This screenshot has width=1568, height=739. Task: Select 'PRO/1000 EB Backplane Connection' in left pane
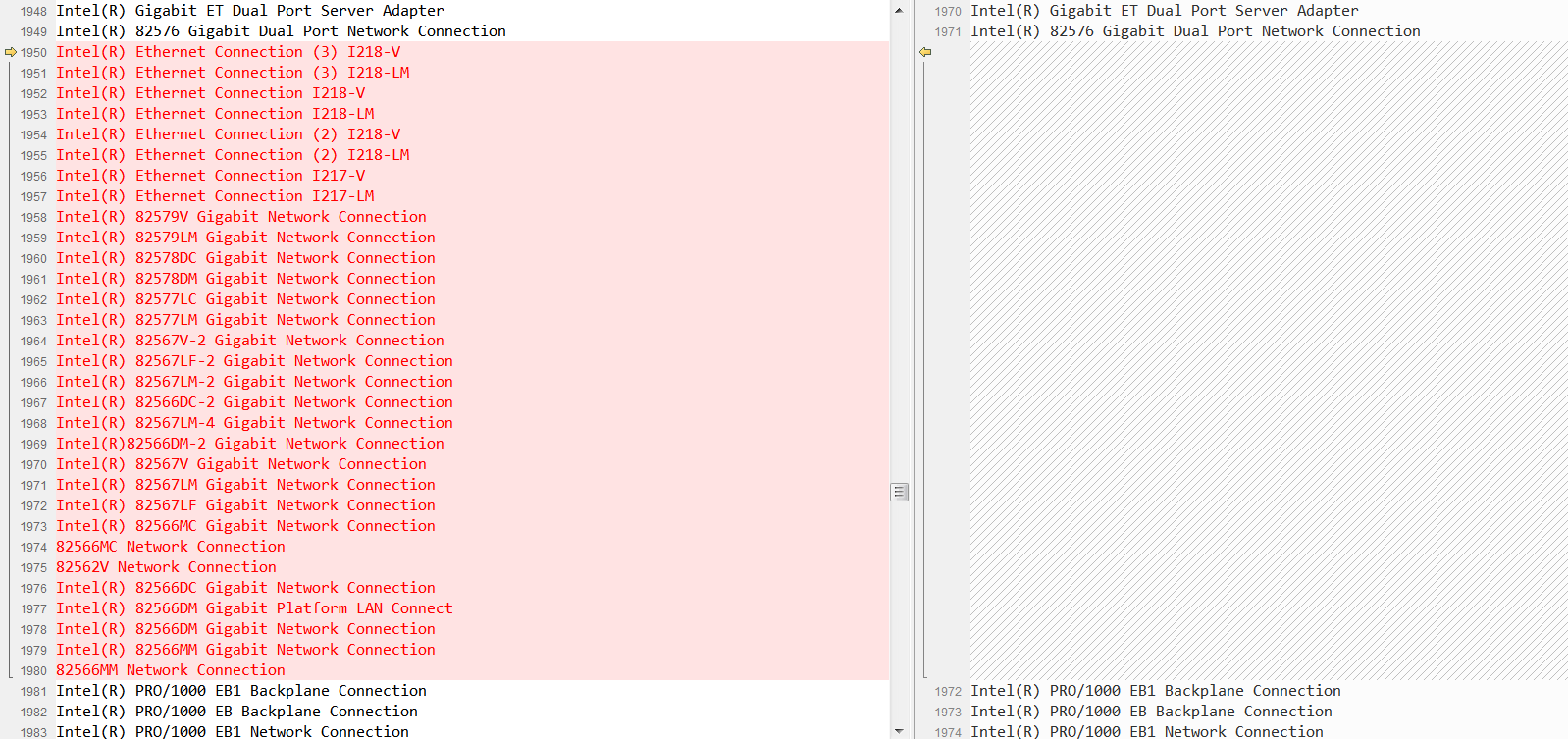236,712
